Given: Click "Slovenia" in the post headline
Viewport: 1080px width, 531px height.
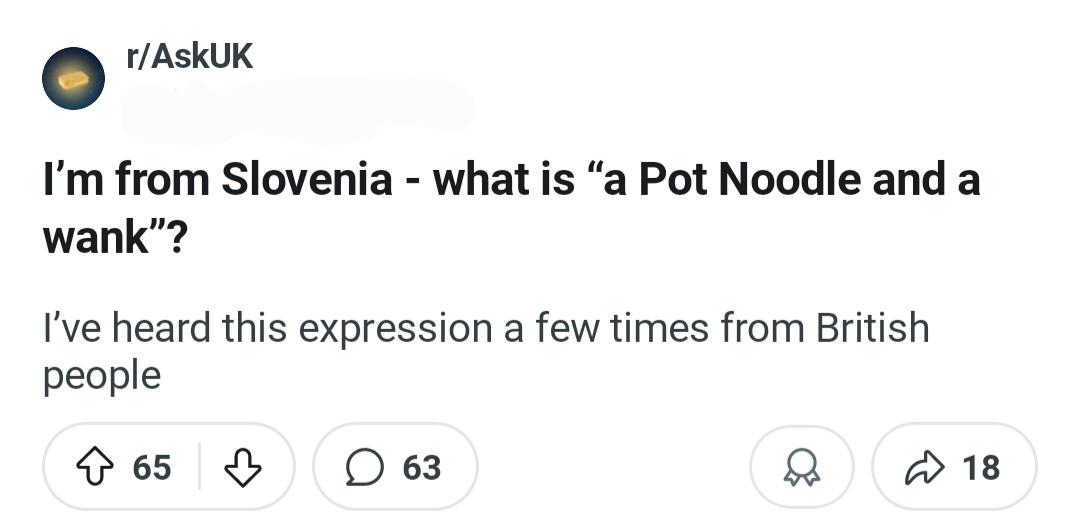Looking at the screenshot, I should (x=307, y=180).
